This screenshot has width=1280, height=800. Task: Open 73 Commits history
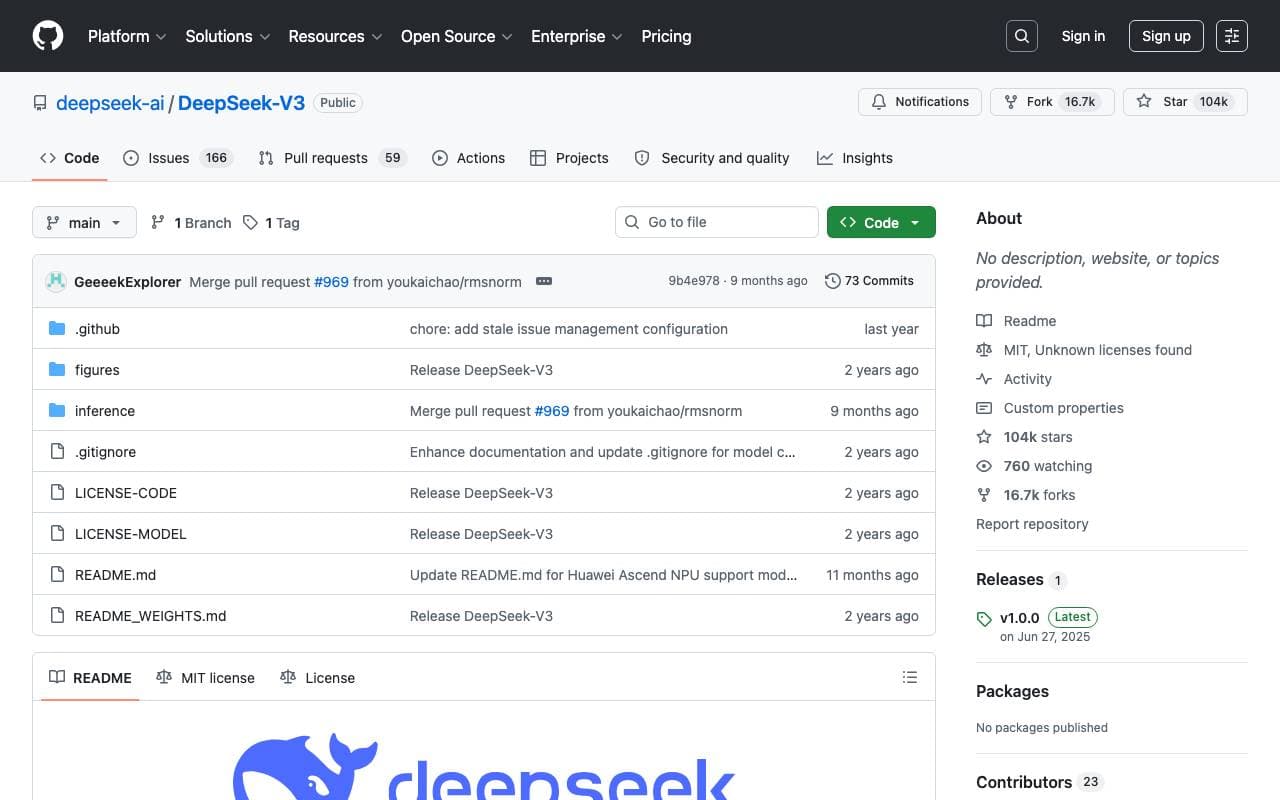click(x=869, y=281)
